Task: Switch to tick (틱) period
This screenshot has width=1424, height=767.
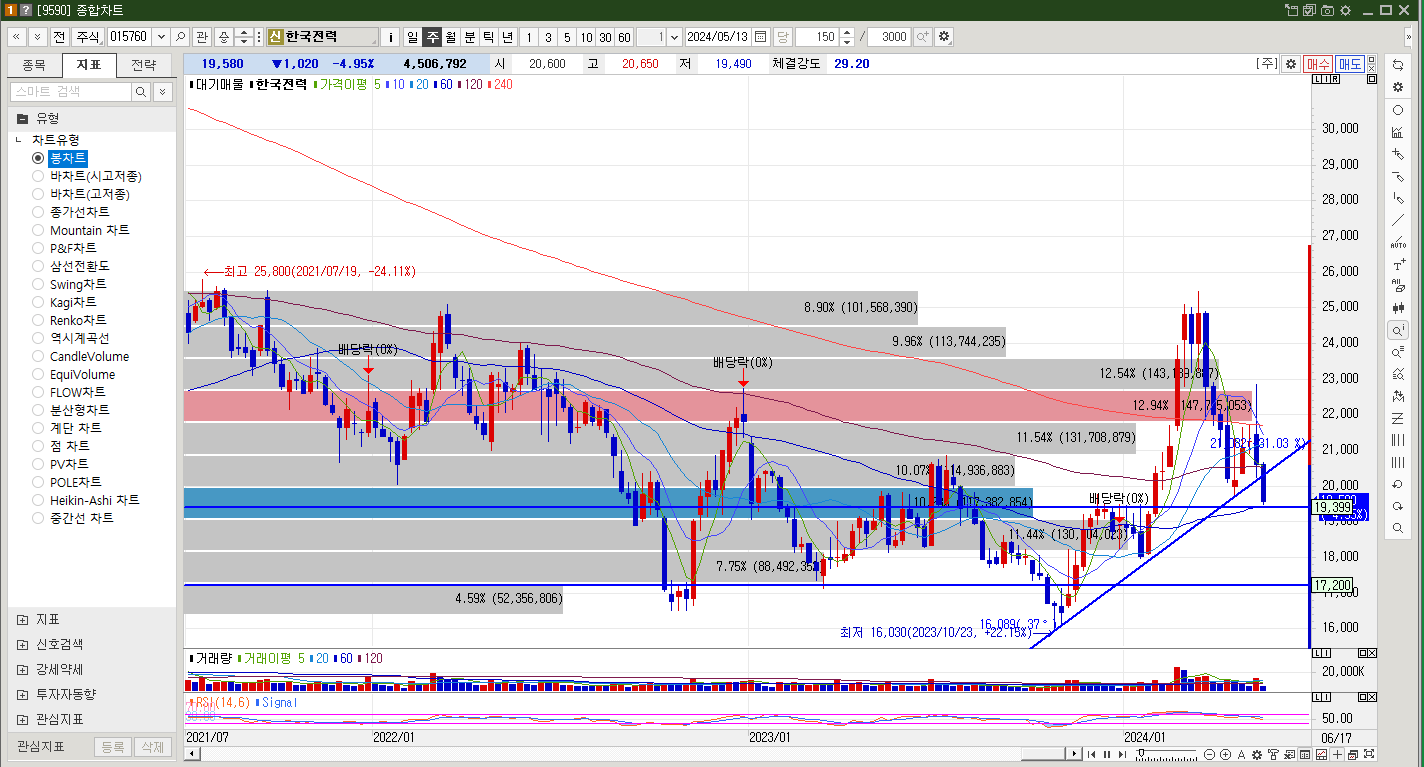Action: (x=488, y=37)
